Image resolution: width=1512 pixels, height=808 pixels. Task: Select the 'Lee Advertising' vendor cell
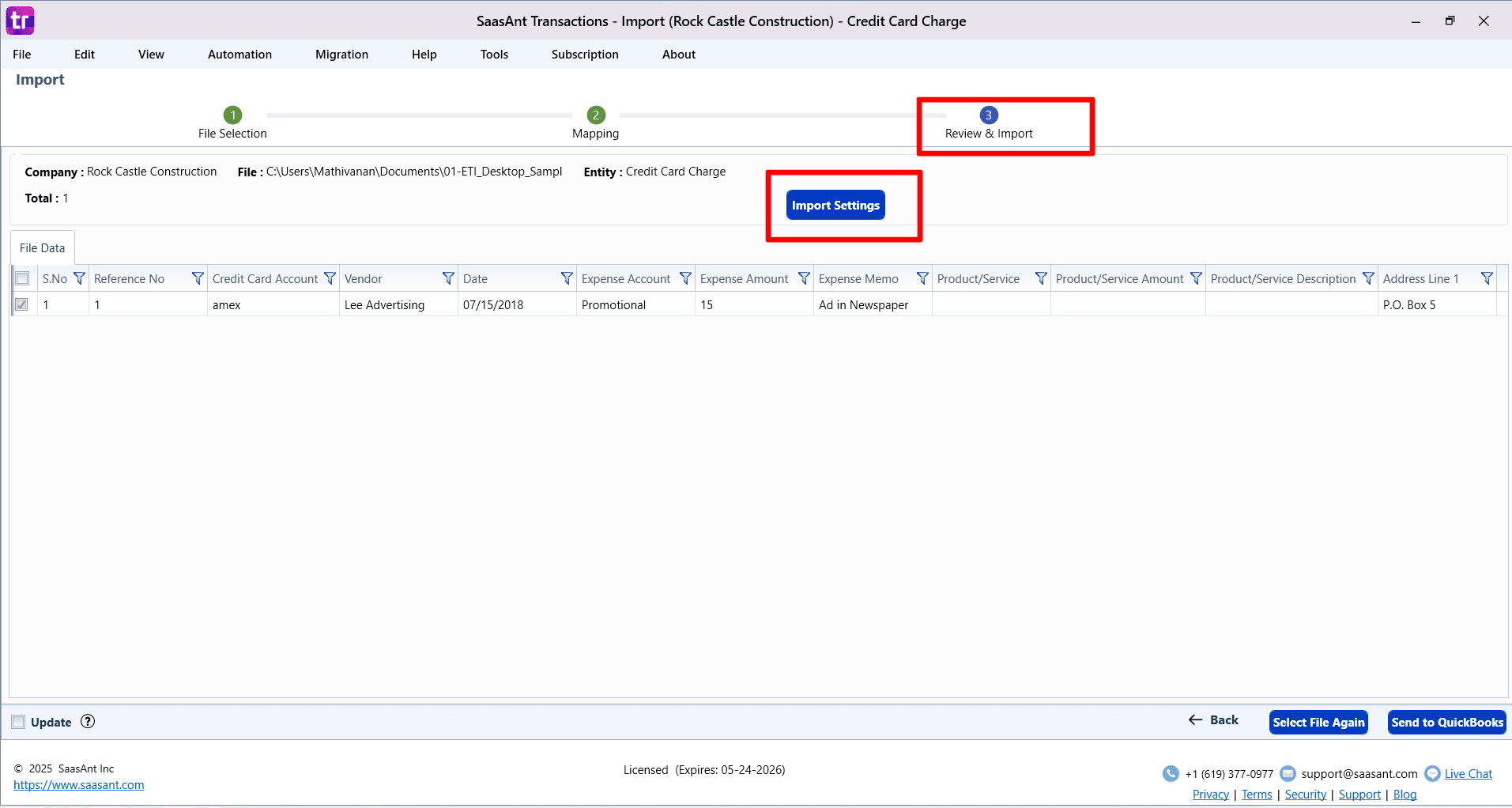(398, 304)
